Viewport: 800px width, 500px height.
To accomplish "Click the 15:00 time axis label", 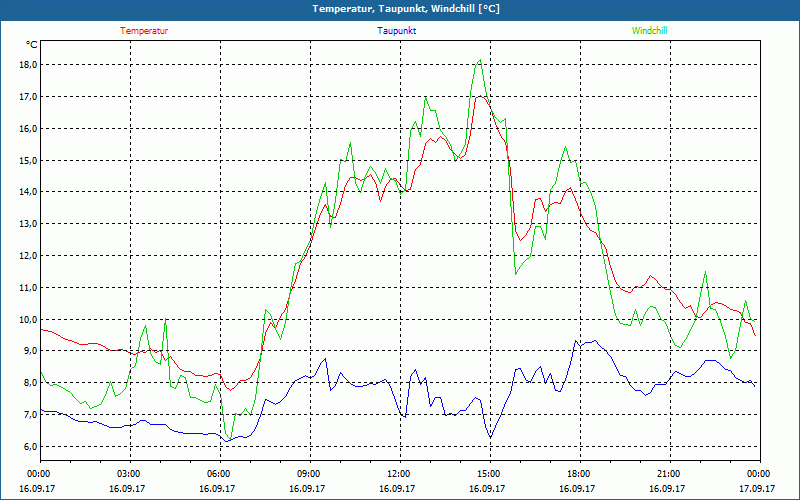I will [489, 474].
